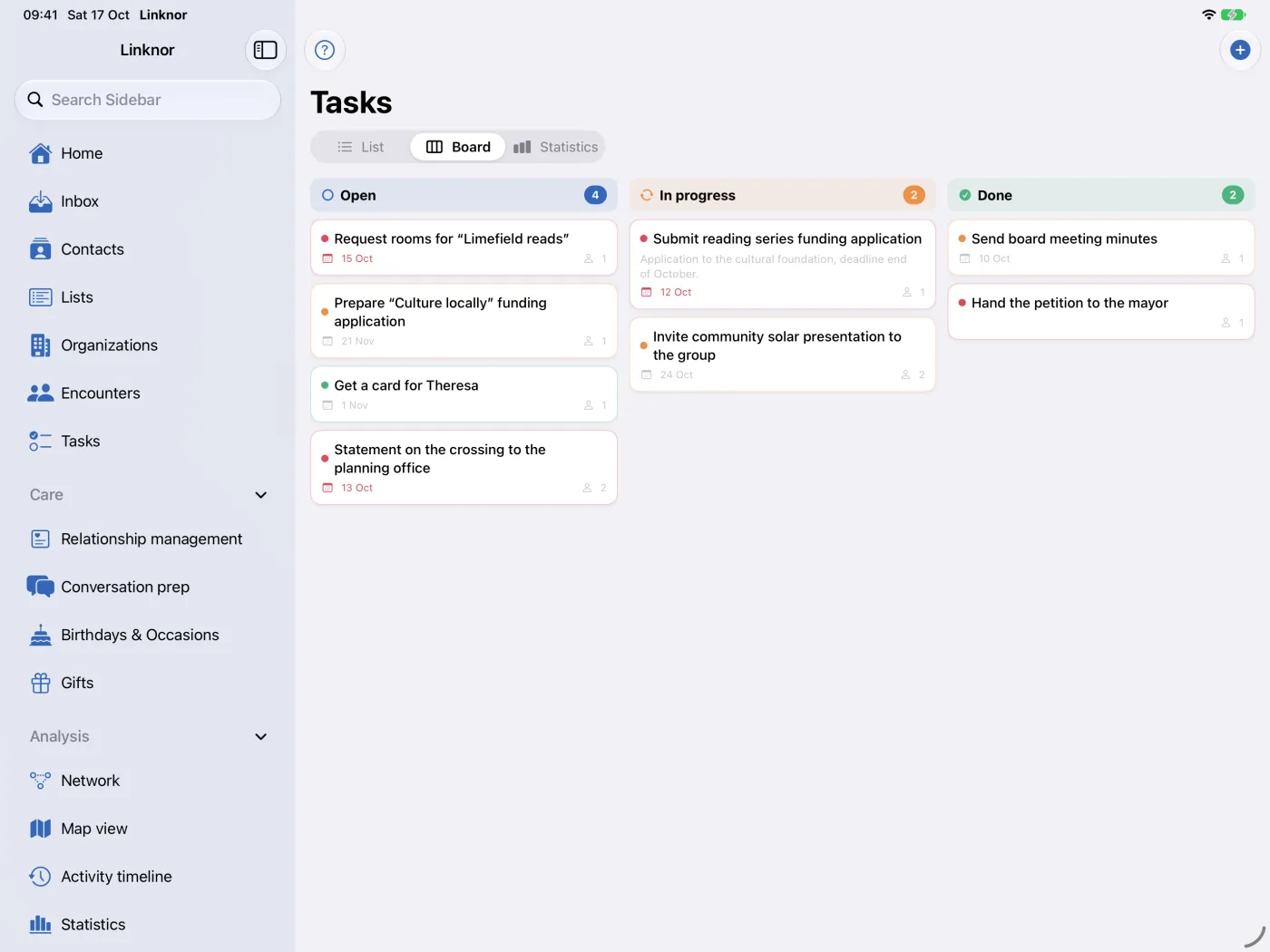Click the Open column count badge
1270x952 pixels.
(595, 195)
